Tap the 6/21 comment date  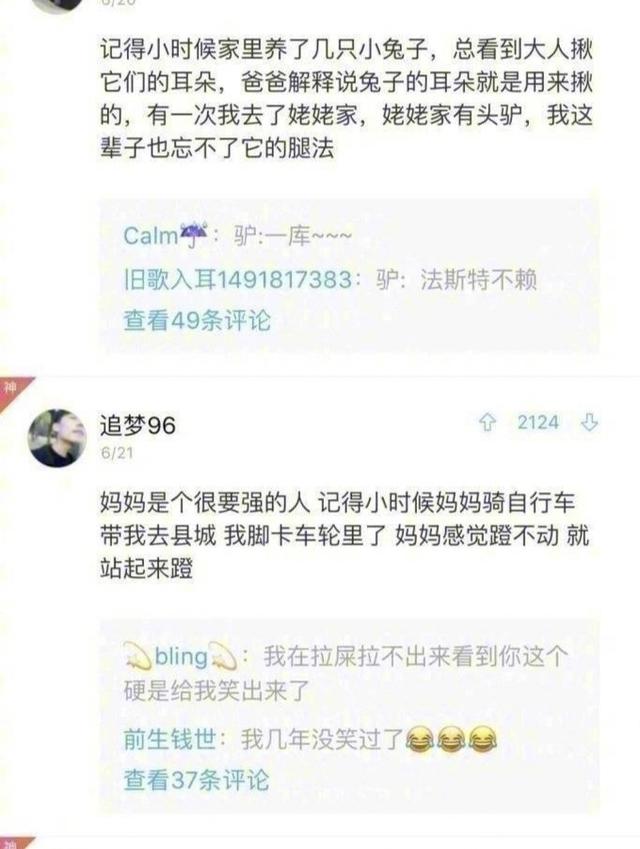(117, 453)
